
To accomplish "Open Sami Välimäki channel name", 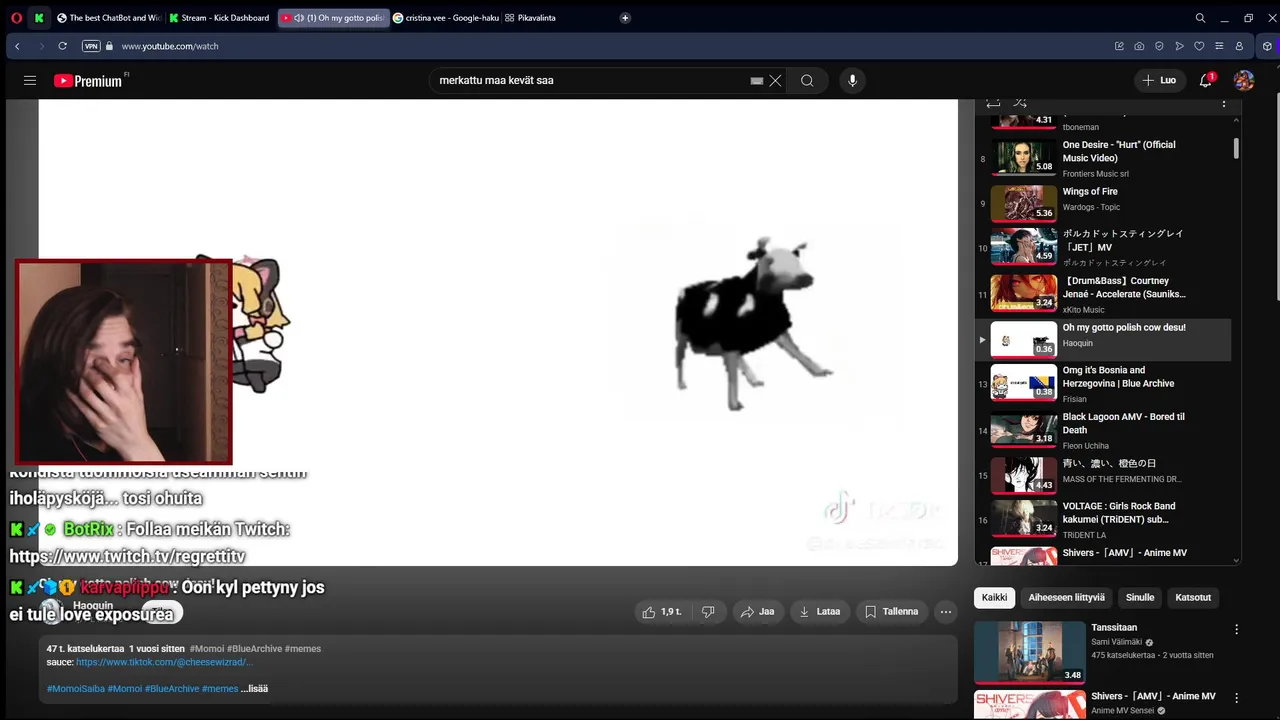I will (1118, 642).
